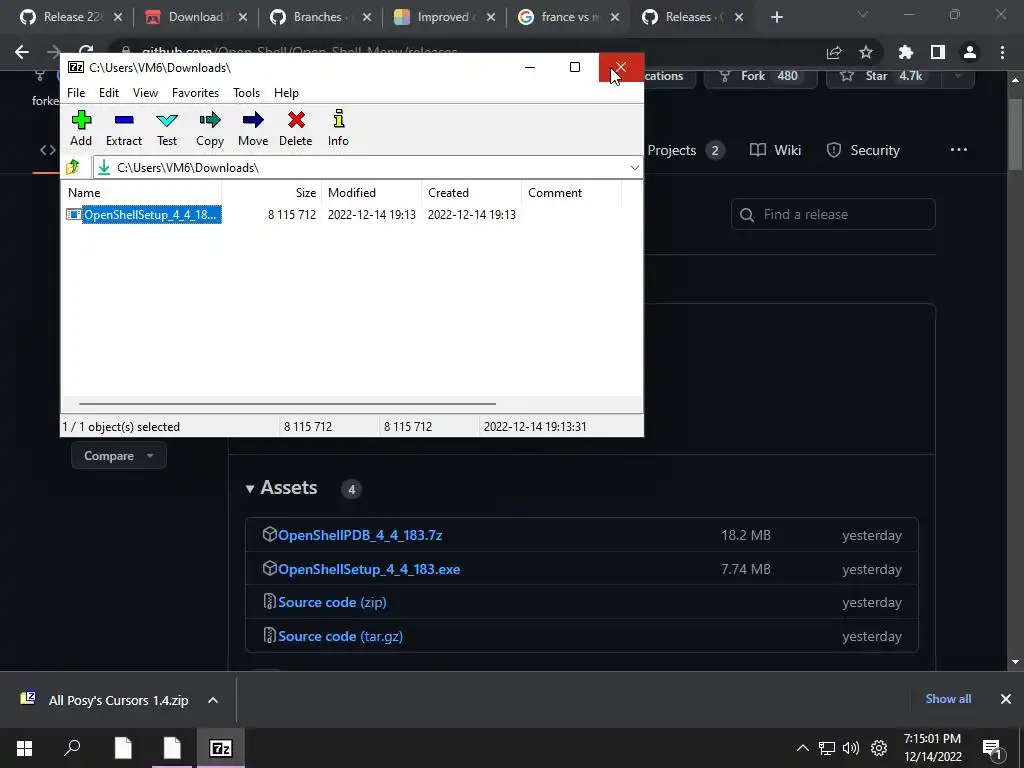Click the 7-Zip taskbar icon

coord(221,748)
